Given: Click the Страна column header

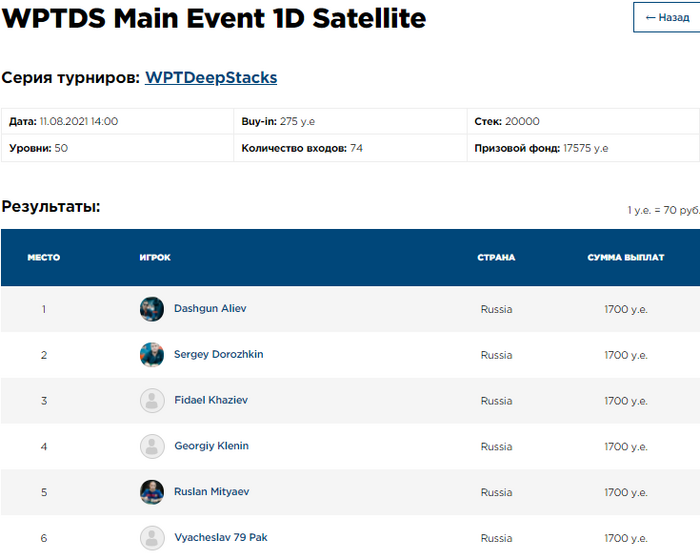Looking at the screenshot, I should tap(496, 258).
